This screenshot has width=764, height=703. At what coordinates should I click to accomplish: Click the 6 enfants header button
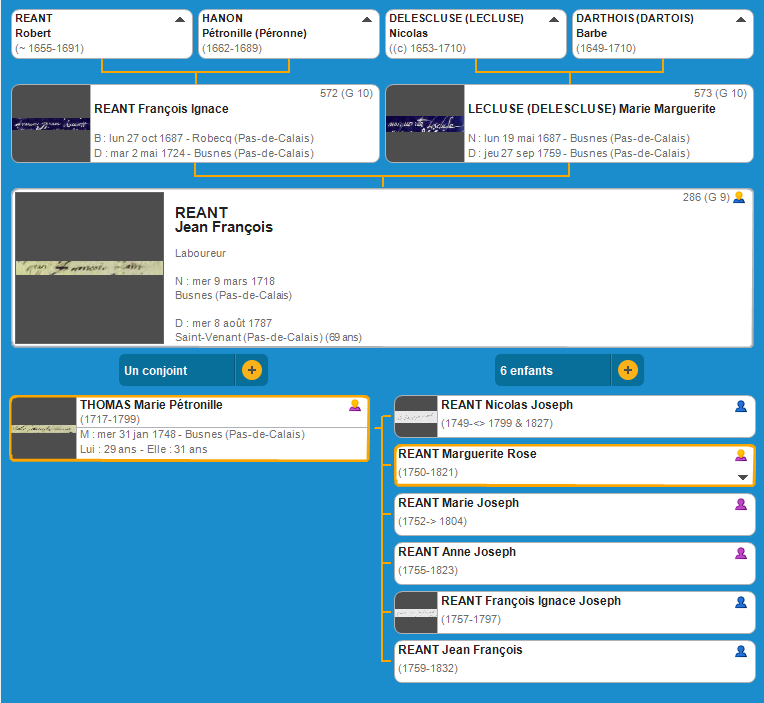pyautogui.click(x=552, y=370)
